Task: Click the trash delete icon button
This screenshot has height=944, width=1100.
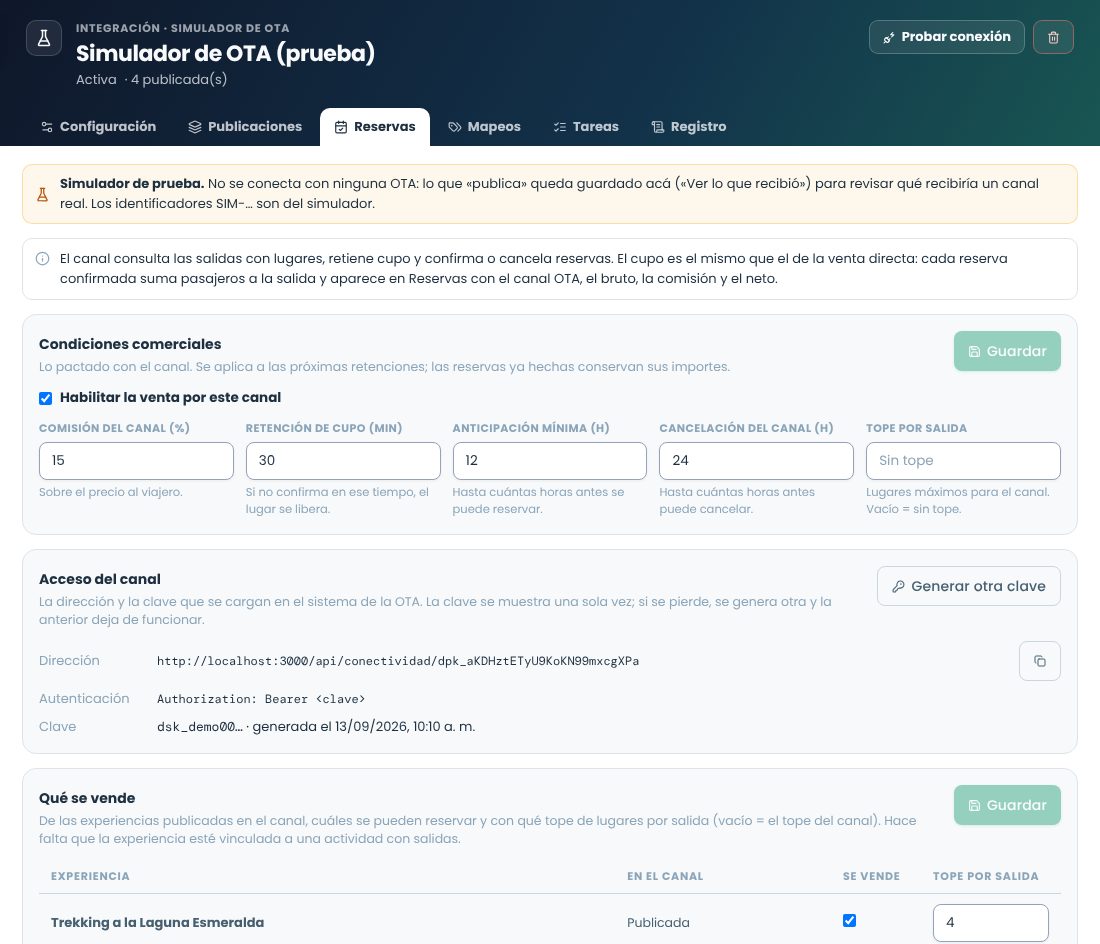Action: click(x=1053, y=37)
